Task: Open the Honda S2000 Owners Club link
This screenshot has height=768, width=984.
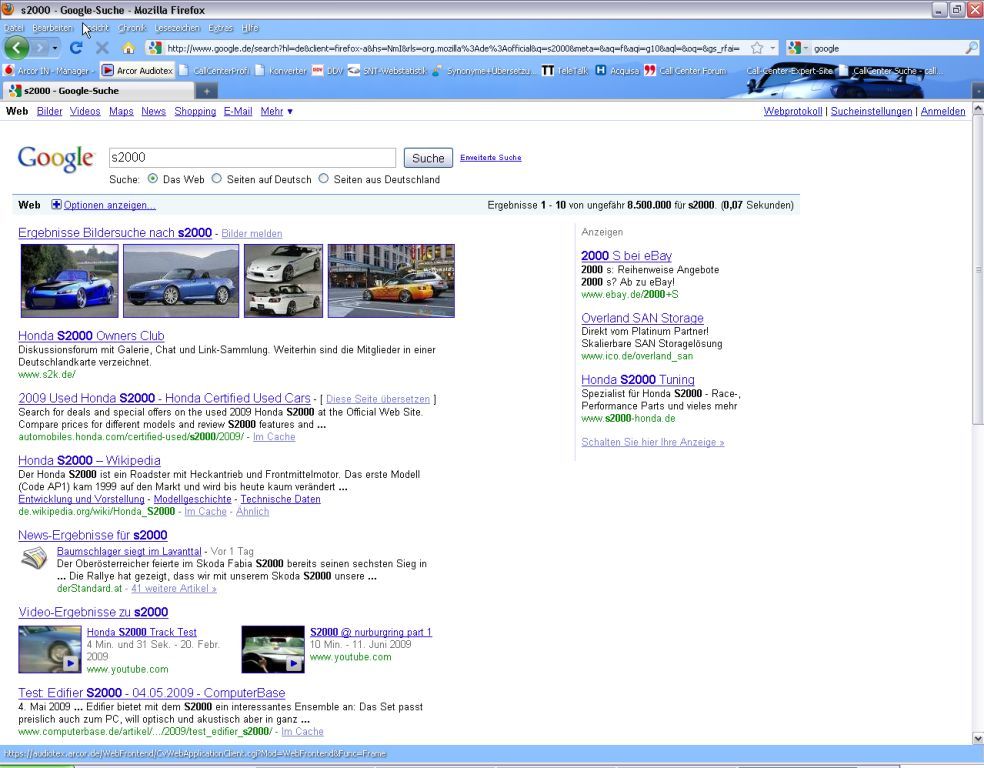Action: pyautogui.click(x=91, y=336)
